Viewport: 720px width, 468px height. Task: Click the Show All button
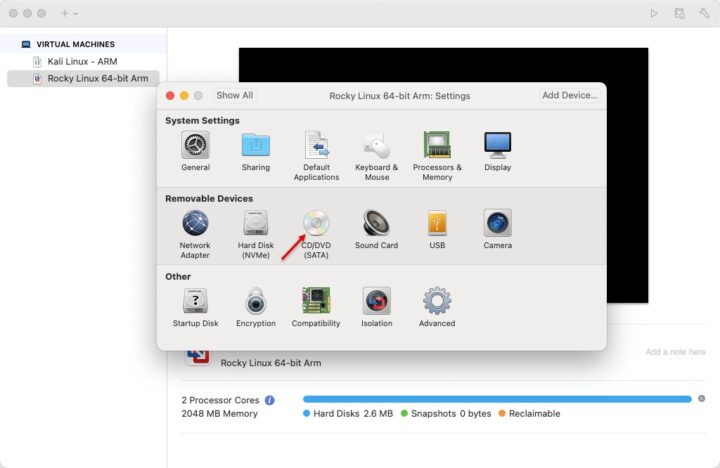tap(235, 95)
